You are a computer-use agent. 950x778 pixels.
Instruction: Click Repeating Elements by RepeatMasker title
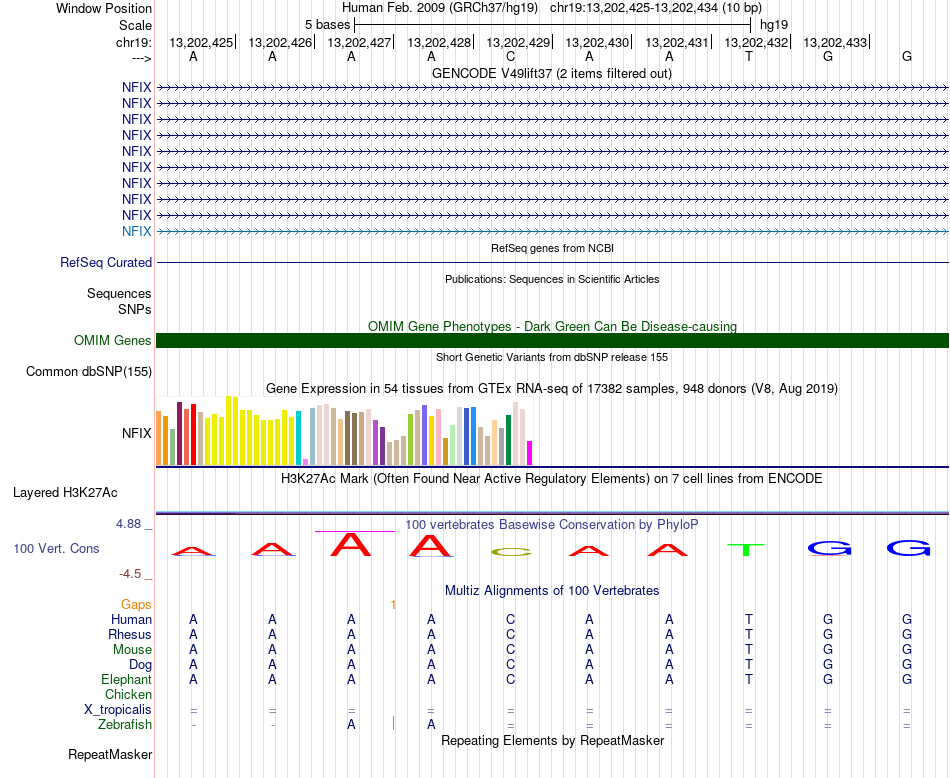click(x=552, y=740)
